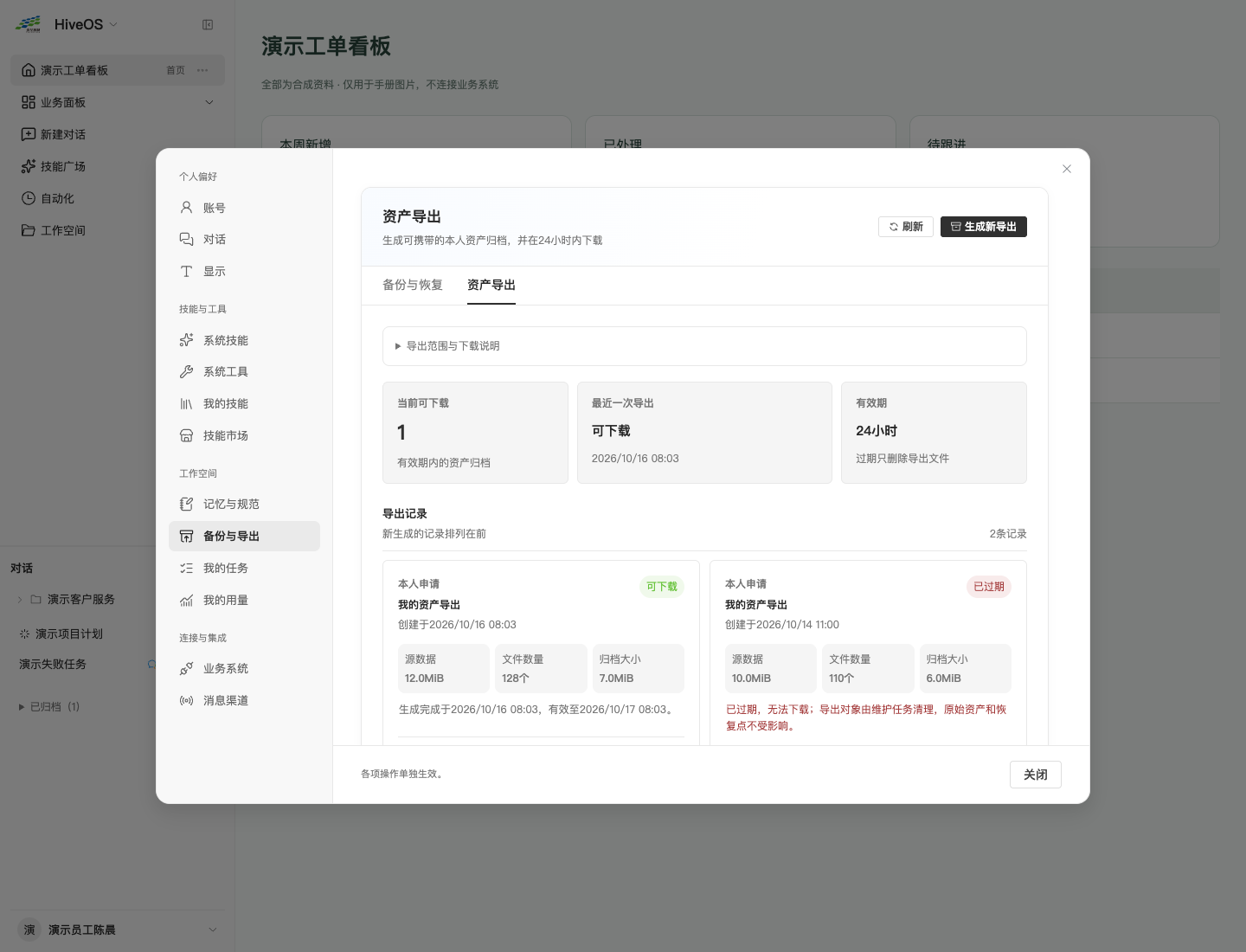The image size is (1246, 952).
Task: Click the 2条记录 count text
Action: [x=1008, y=534]
